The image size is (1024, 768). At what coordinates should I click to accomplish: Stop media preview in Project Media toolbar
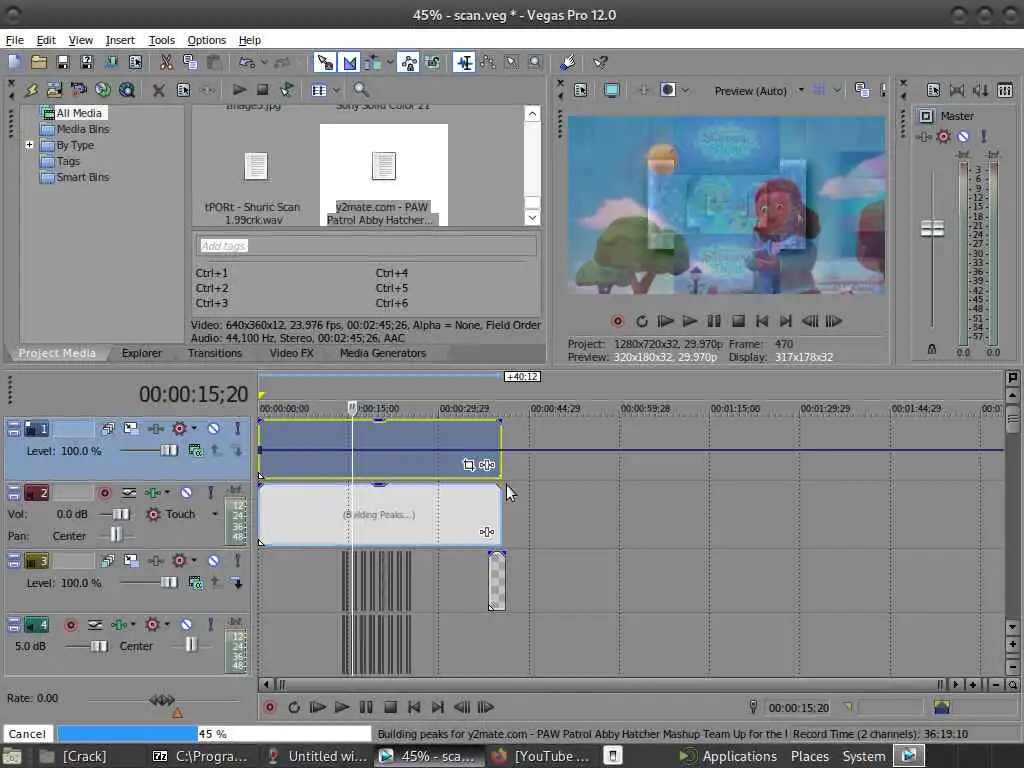263,89
